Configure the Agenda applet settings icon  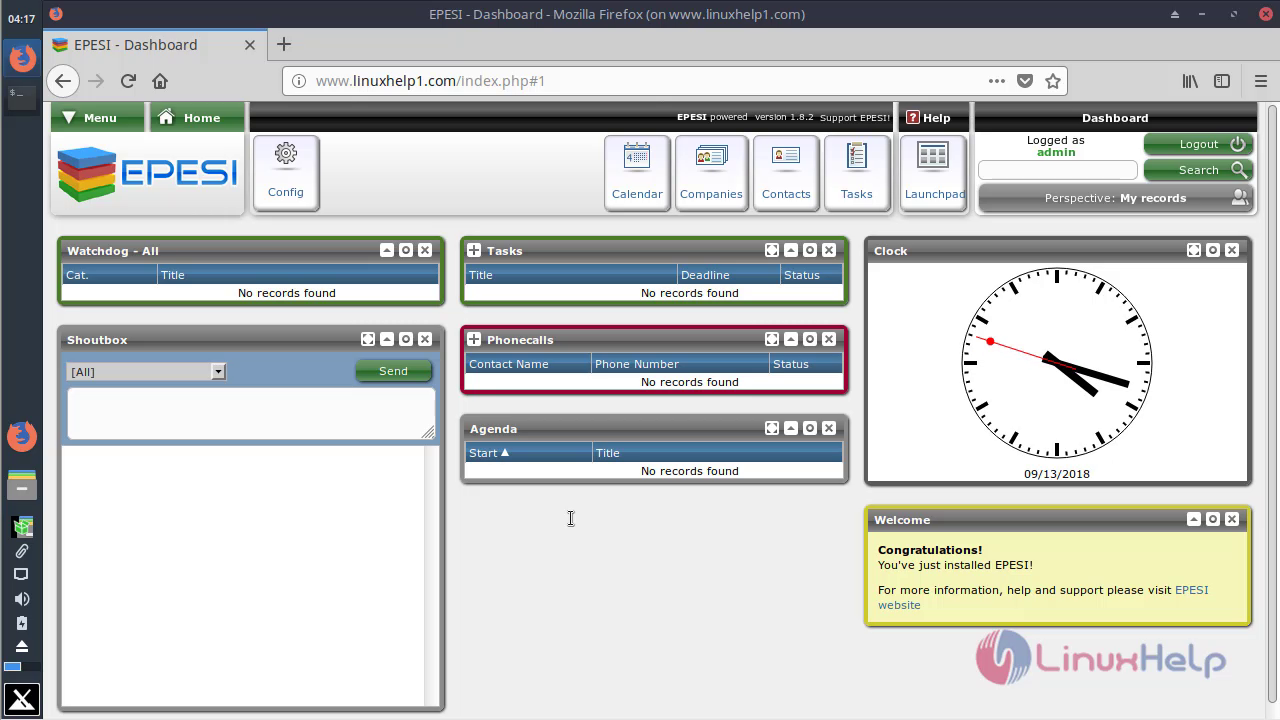tap(810, 428)
